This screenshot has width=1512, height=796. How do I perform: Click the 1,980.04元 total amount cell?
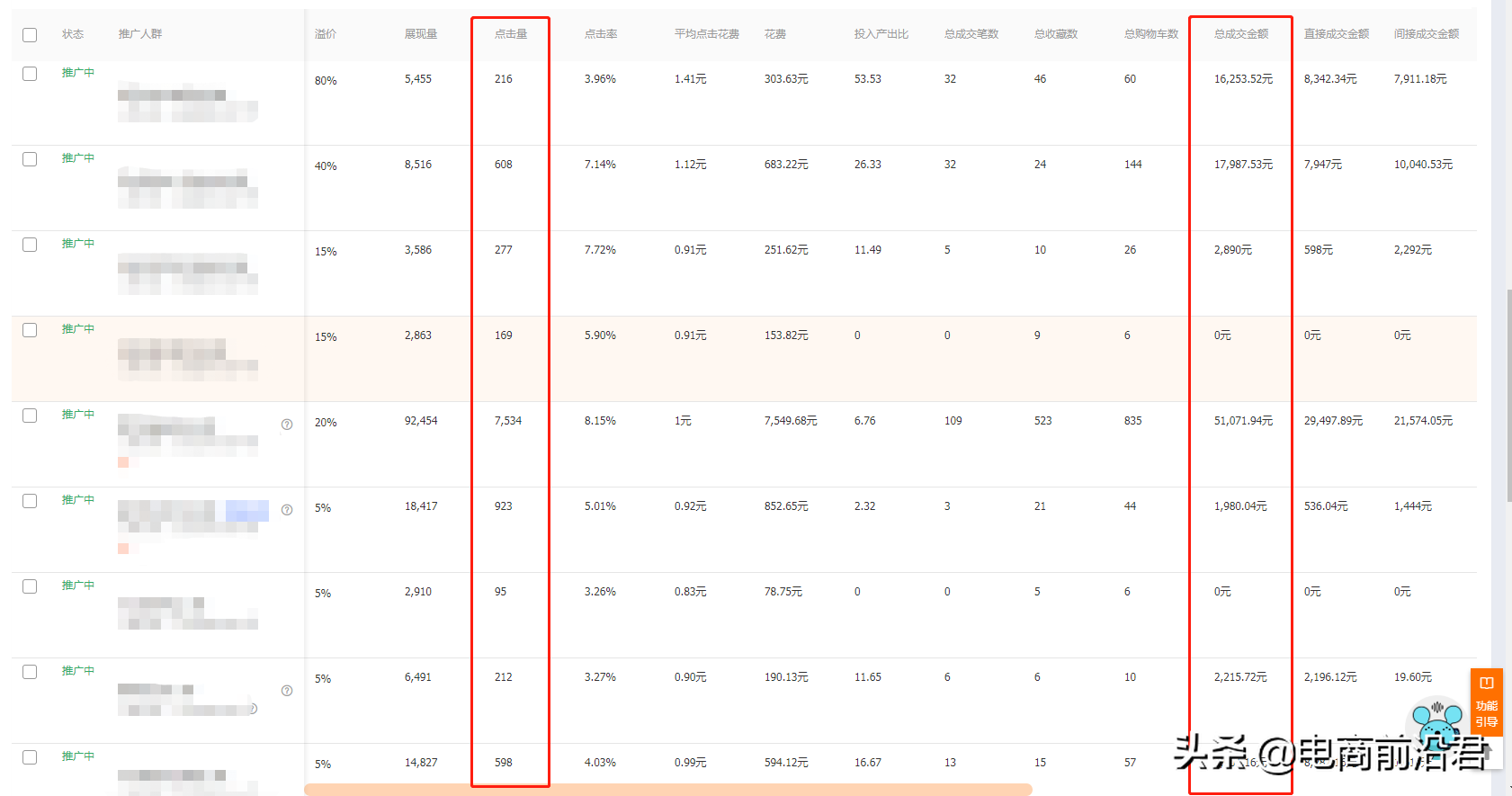(1240, 506)
